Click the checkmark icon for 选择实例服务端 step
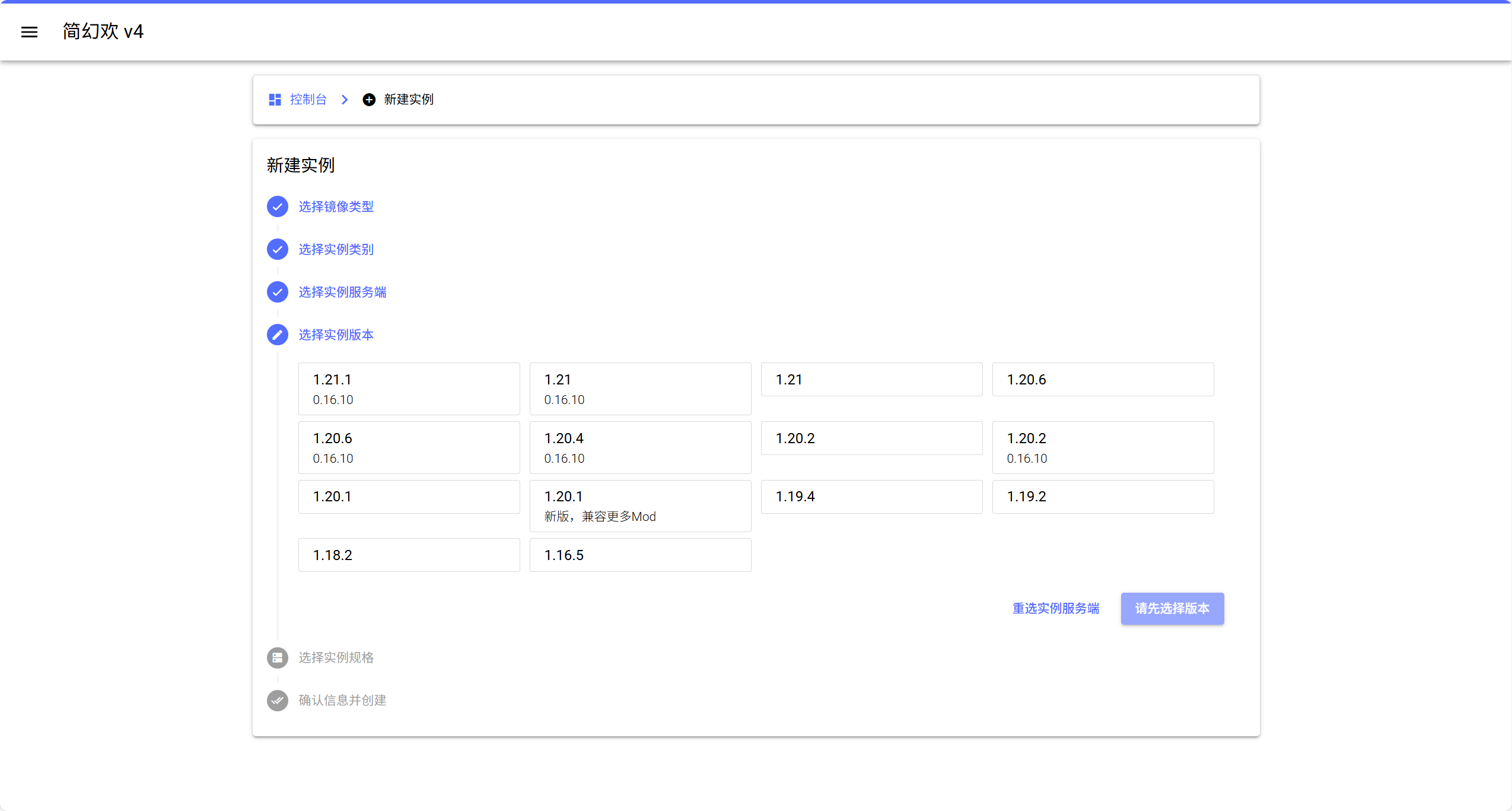Screen dimensions: 1512x811 click(277, 292)
